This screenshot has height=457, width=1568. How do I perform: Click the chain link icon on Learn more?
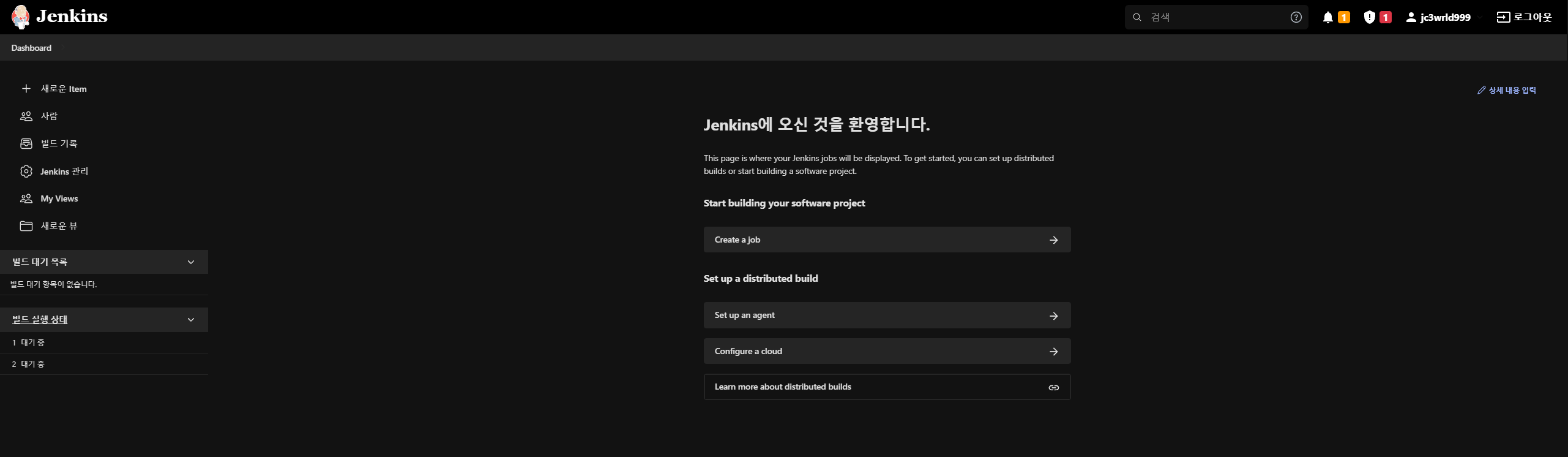click(x=1053, y=388)
